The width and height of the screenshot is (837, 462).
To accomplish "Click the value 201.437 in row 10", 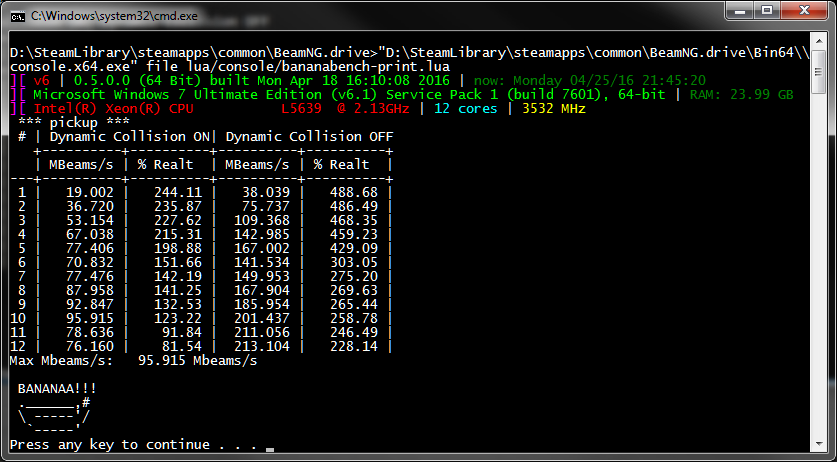I will point(262,318).
